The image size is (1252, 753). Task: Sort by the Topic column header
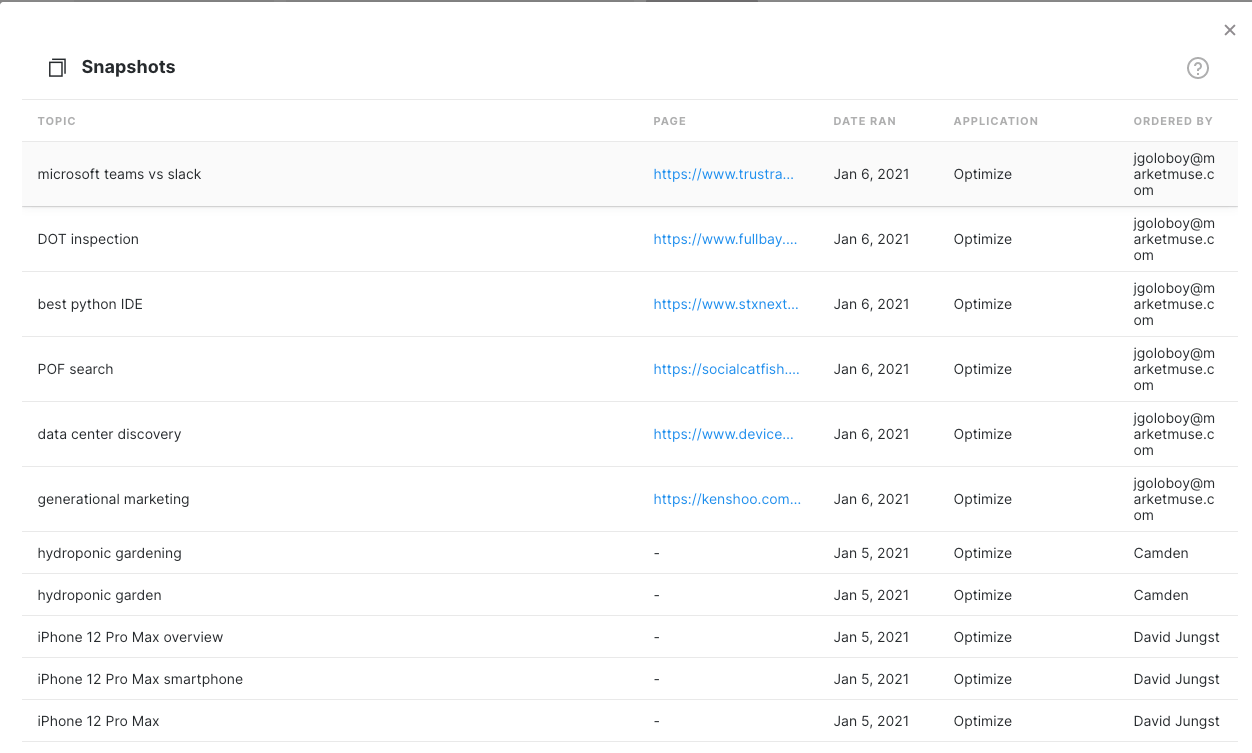57,121
